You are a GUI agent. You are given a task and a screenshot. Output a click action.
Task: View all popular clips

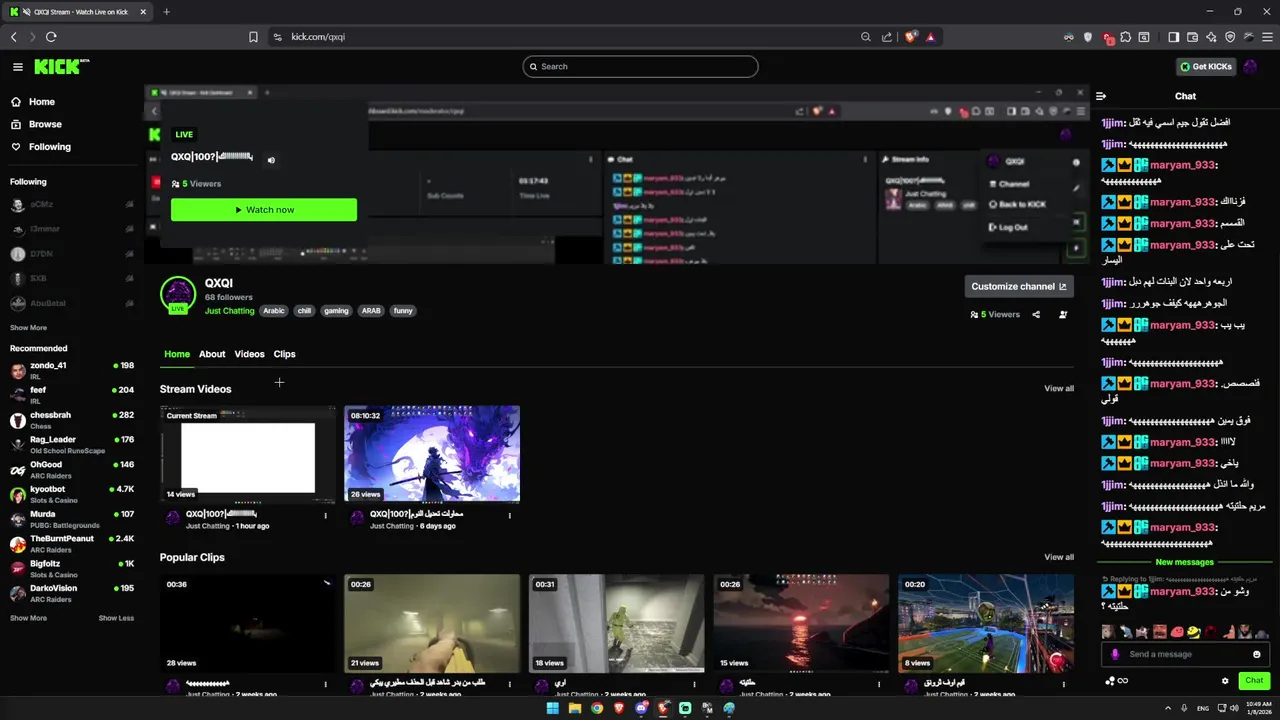click(x=1059, y=557)
